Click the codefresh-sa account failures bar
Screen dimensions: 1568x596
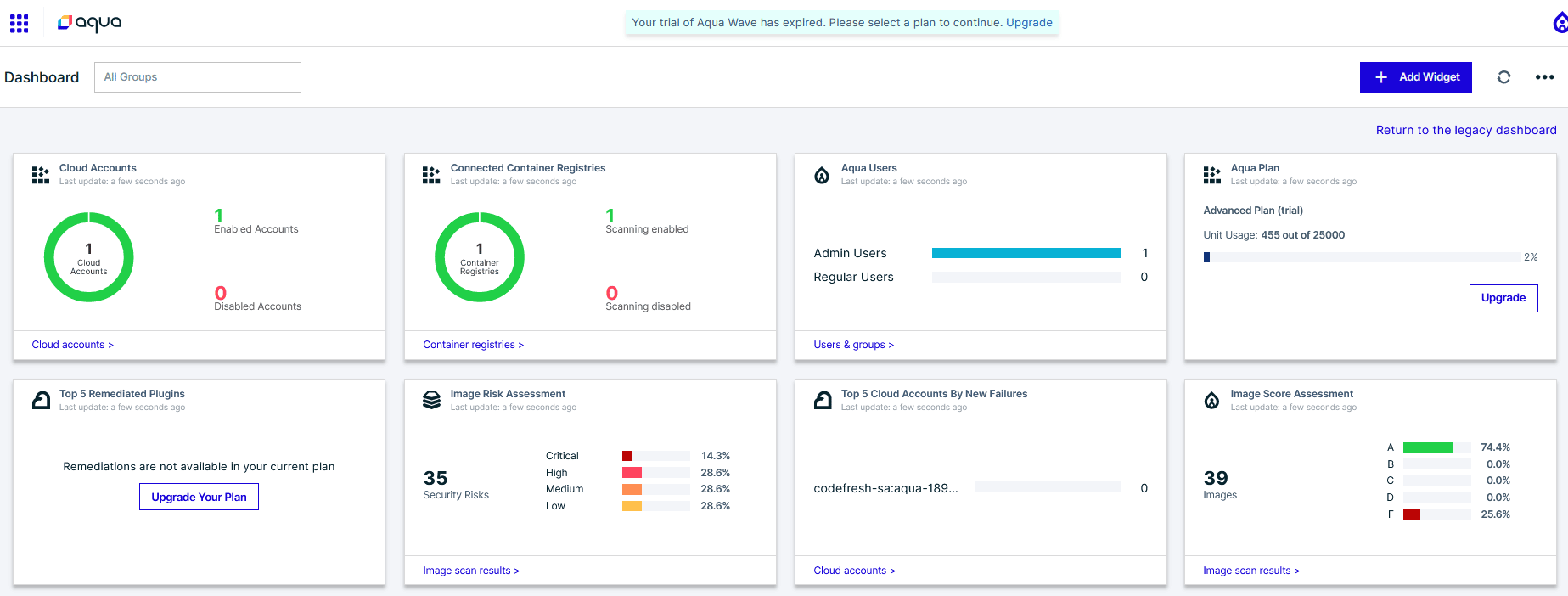point(1048,487)
